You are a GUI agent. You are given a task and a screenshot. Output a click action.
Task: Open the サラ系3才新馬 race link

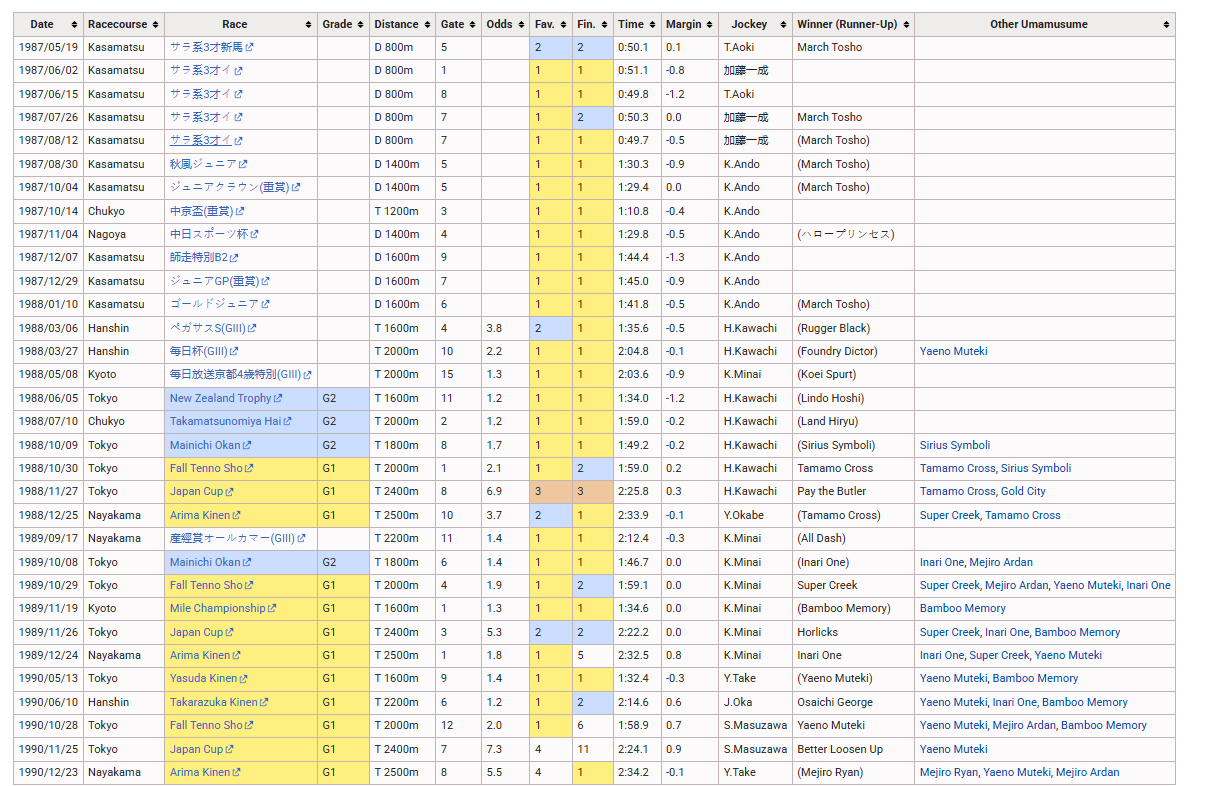(x=207, y=47)
